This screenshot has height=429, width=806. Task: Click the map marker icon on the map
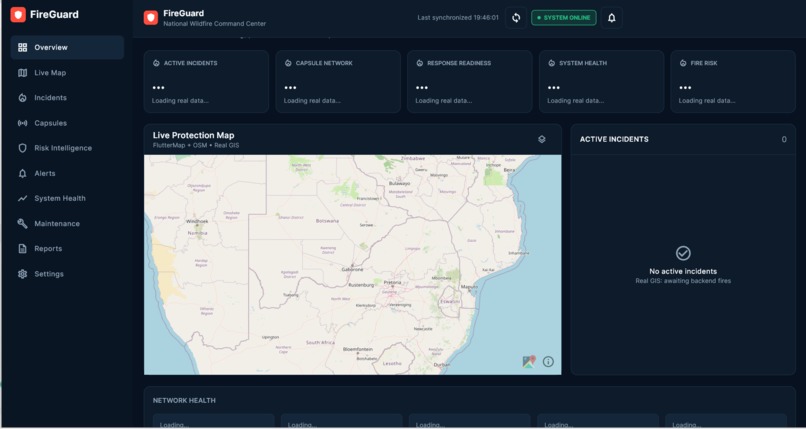click(529, 362)
